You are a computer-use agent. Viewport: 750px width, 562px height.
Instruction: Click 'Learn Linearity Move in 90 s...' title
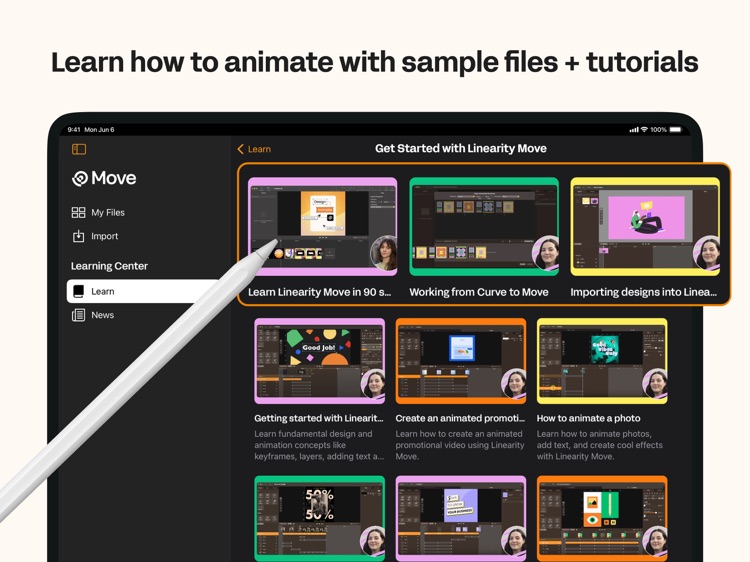tap(320, 292)
